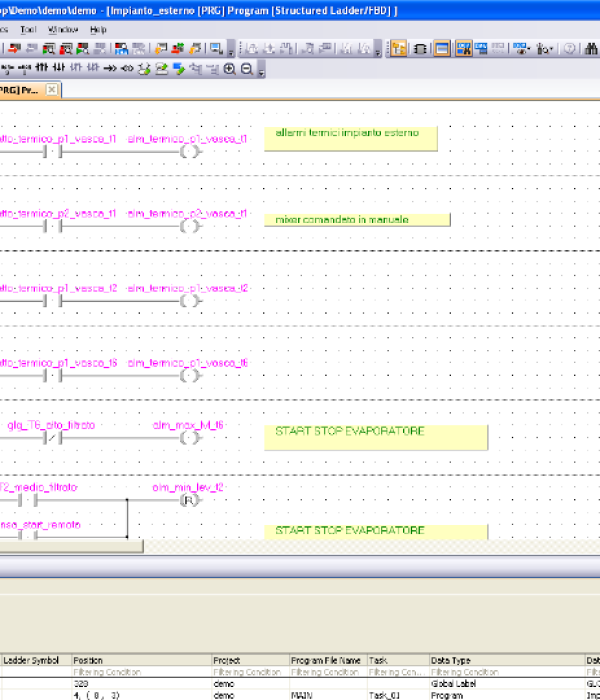Expand the second-row ladder toolbar overflow arrow
This screenshot has height=700, width=600.
tap(262, 70)
